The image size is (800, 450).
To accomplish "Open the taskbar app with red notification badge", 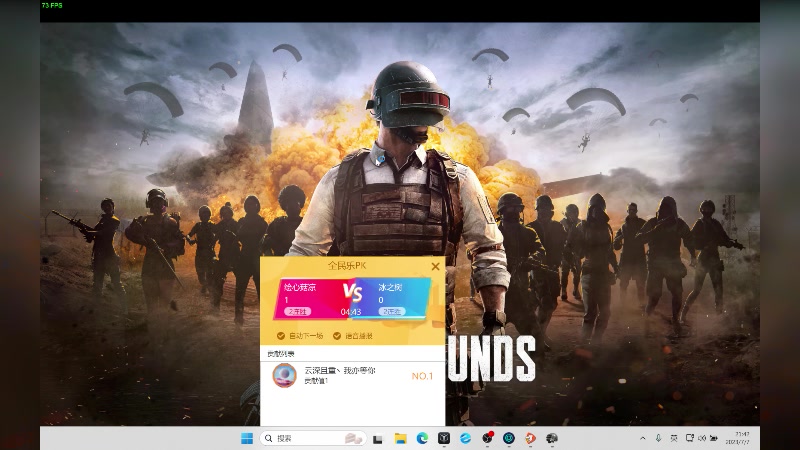I will pos(487,438).
